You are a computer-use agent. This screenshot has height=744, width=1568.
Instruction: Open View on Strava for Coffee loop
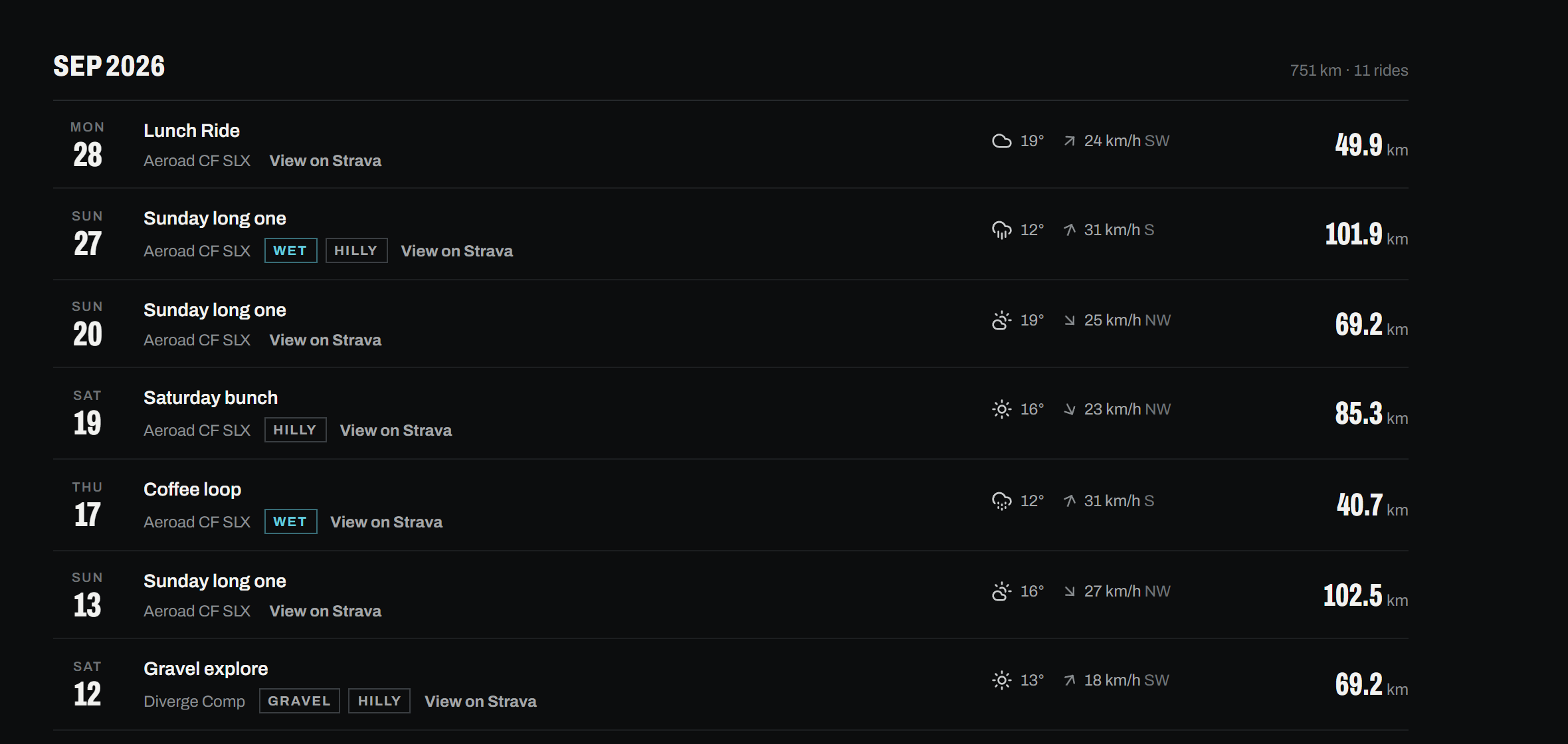point(386,522)
